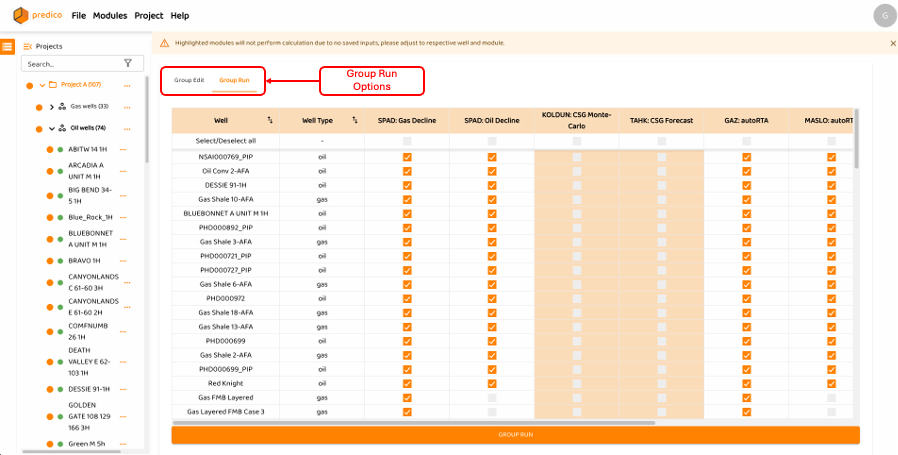The width and height of the screenshot is (898, 455).
Task: Collapse the Projects panel icon
Action: pos(28,46)
